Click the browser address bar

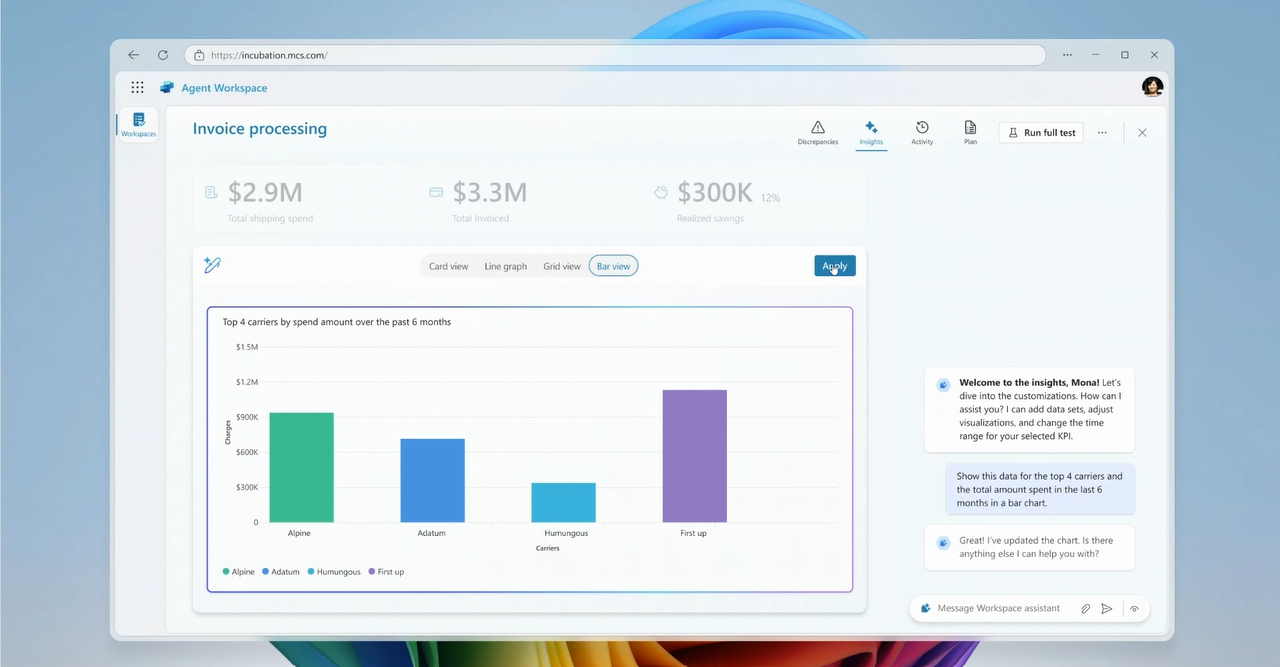click(x=615, y=55)
